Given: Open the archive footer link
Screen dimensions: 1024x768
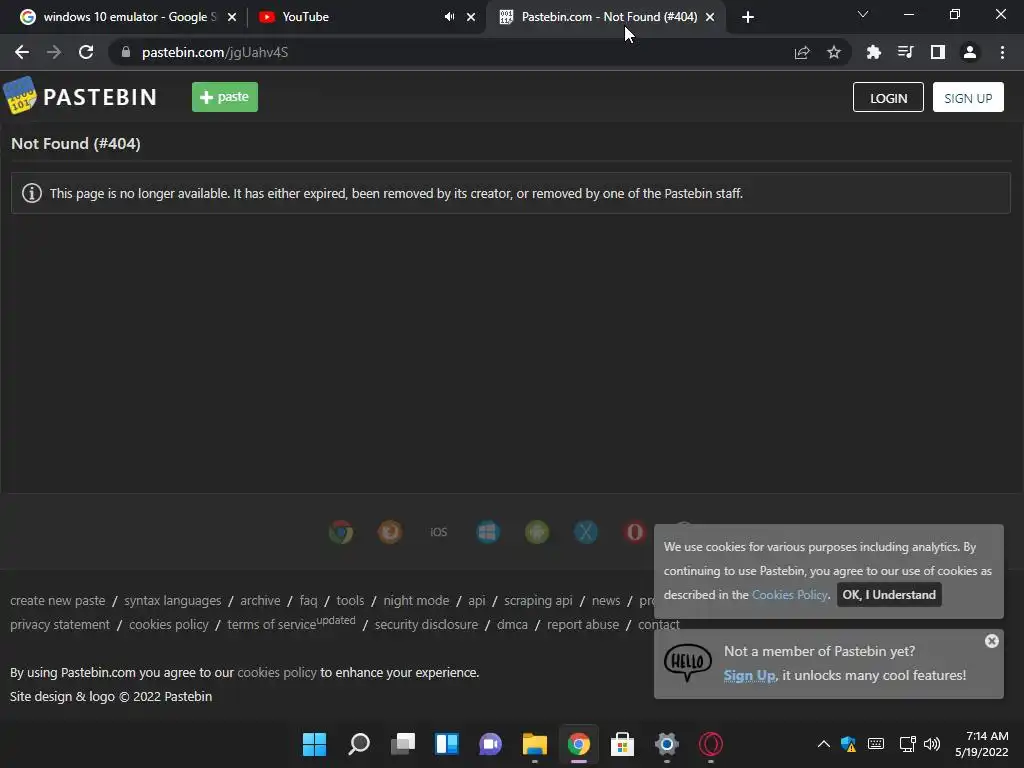Looking at the screenshot, I should [x=260, y=600].
